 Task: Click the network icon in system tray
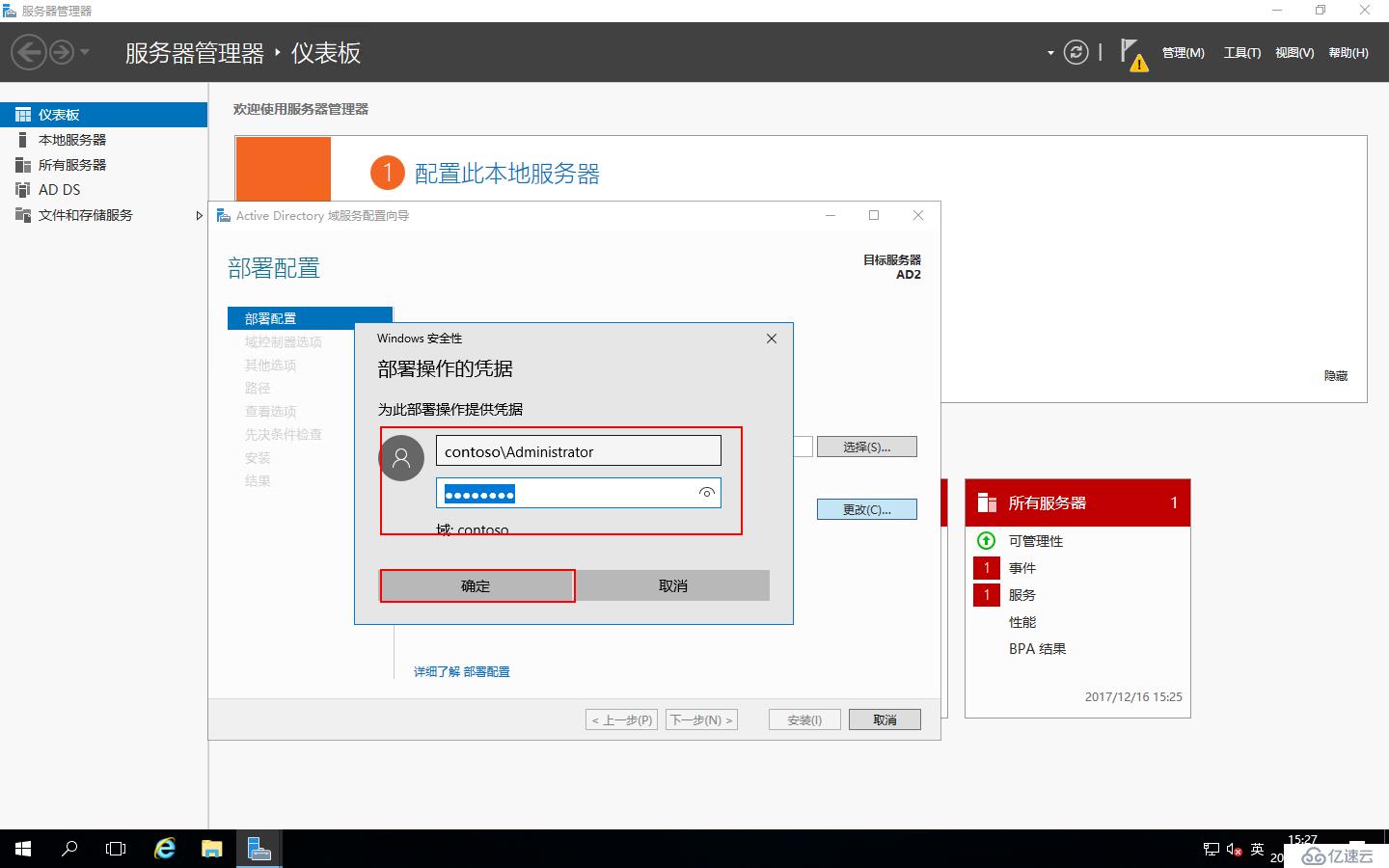[1212, 850]
